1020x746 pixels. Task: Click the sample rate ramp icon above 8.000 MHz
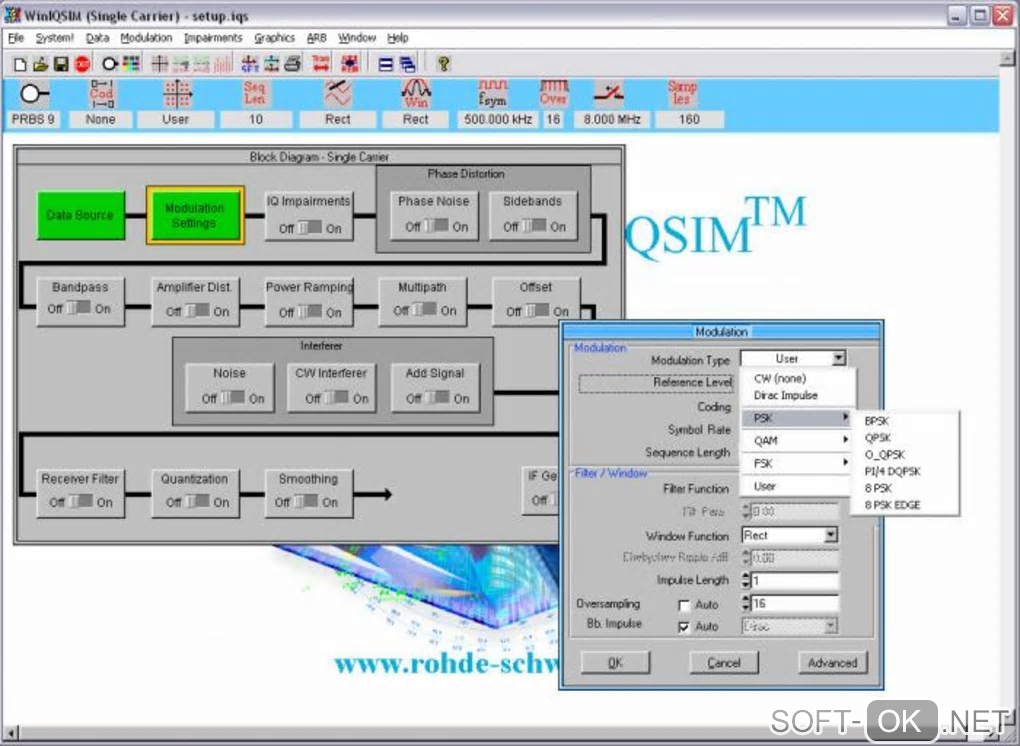(x=609, y=94)
